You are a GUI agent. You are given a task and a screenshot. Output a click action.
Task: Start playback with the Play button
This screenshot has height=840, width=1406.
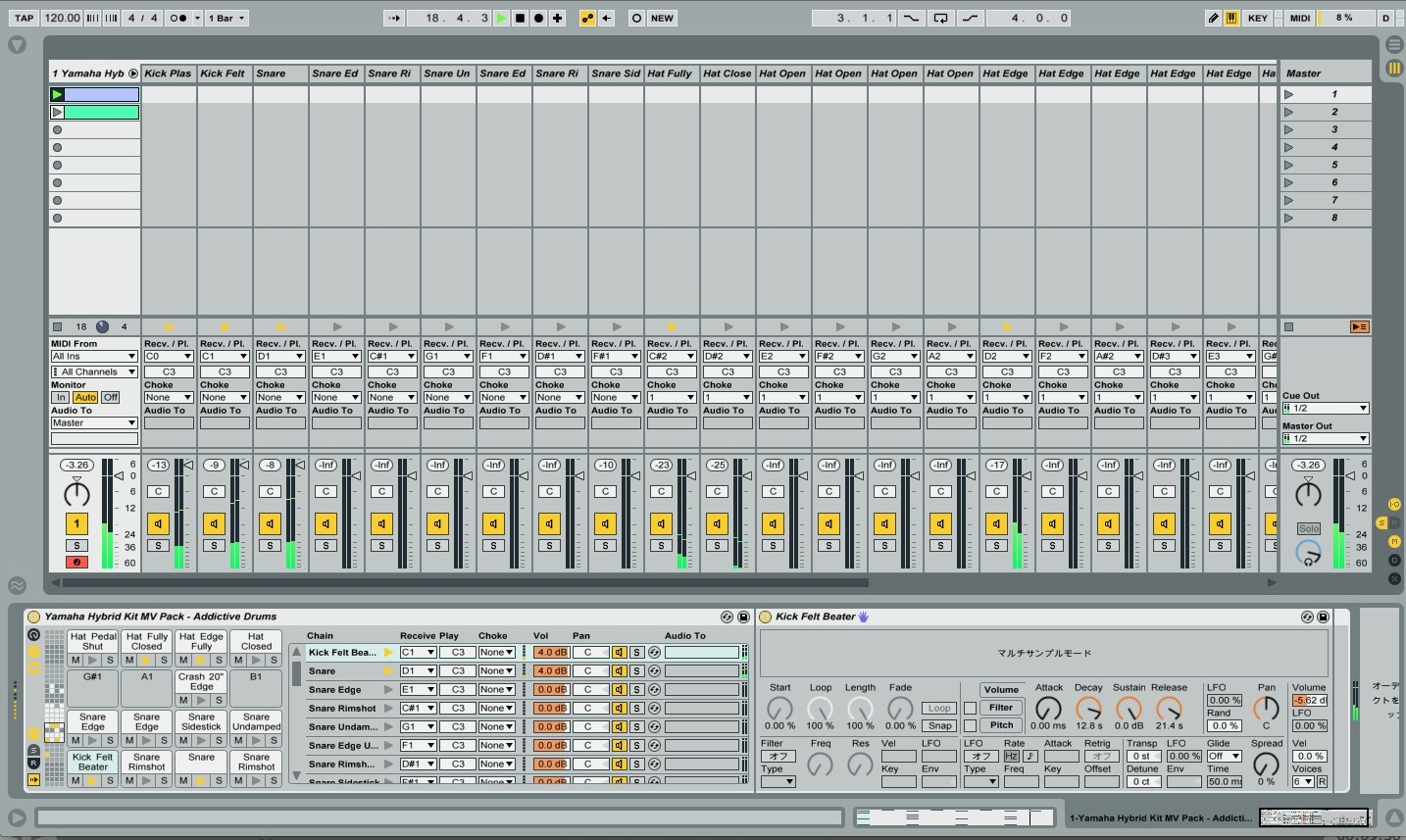click(x=501, y=18)
